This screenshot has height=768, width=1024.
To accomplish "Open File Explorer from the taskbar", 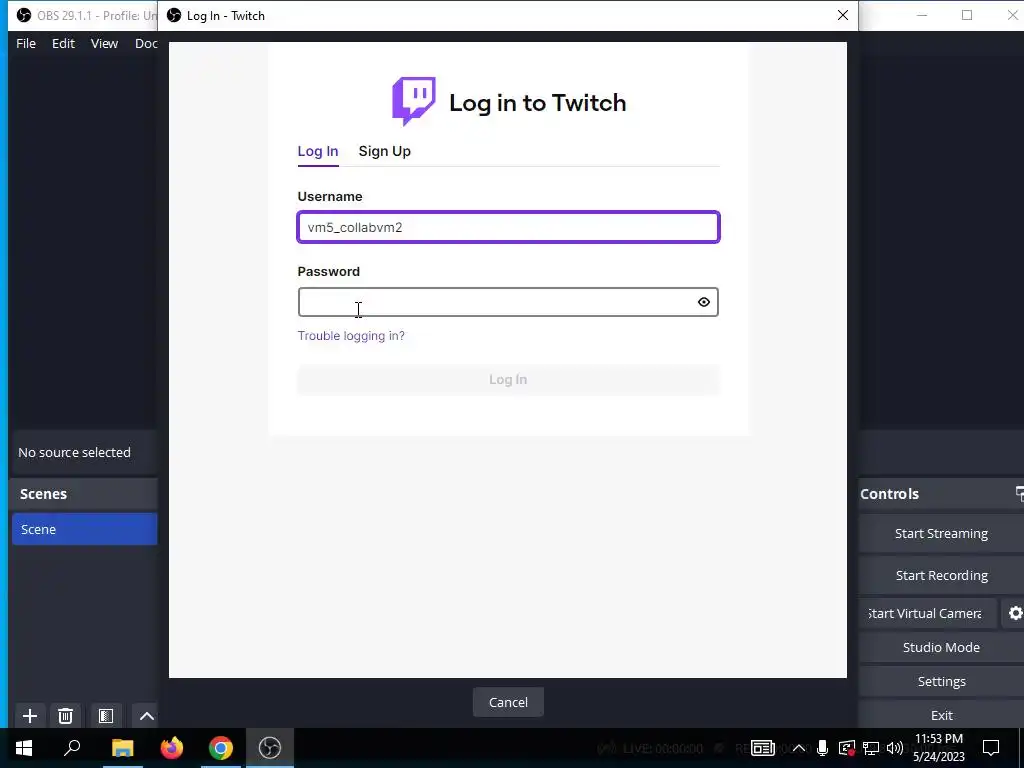I will tap(122, 748).
